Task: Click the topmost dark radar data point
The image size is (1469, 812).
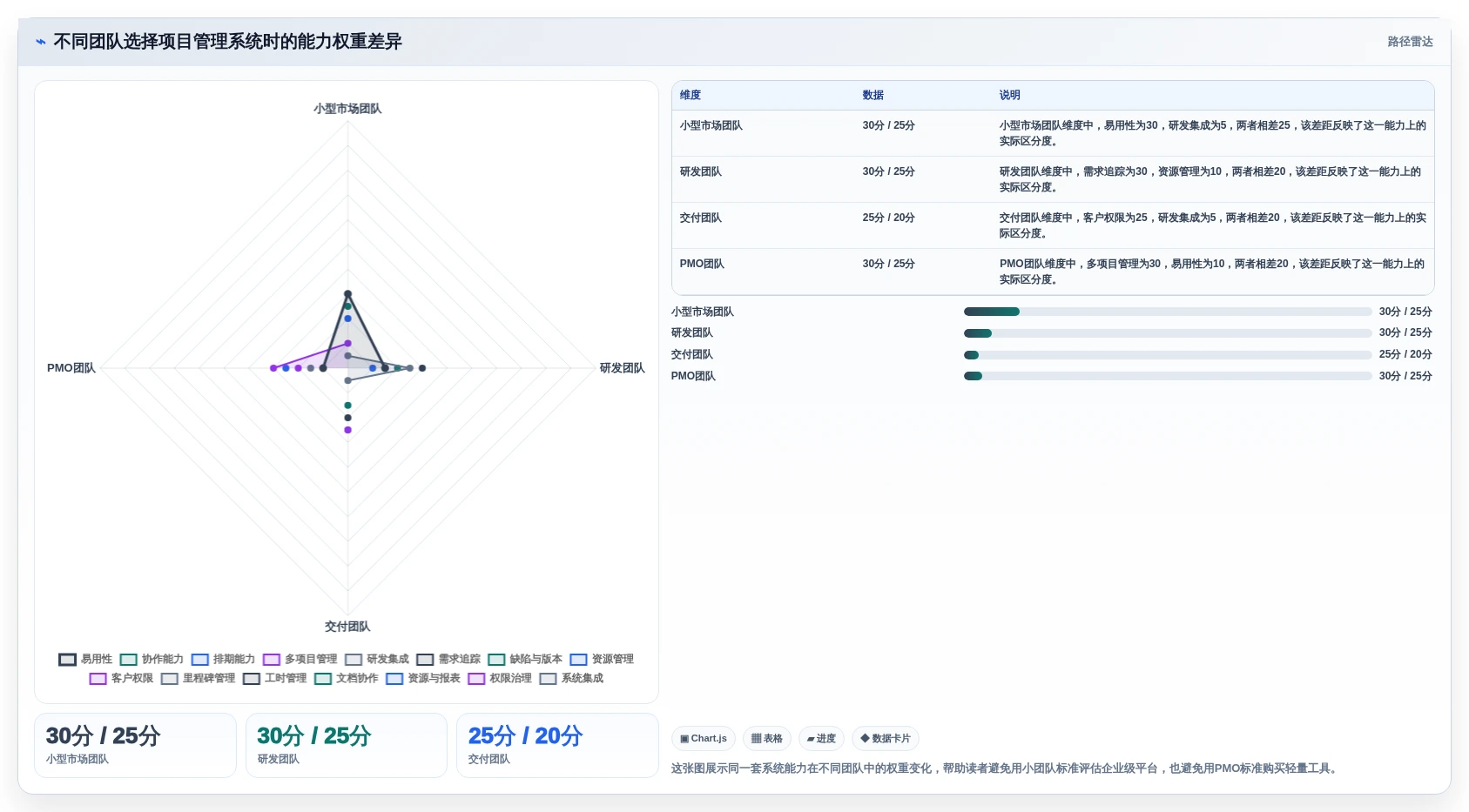Action: (x=347, y=294)
